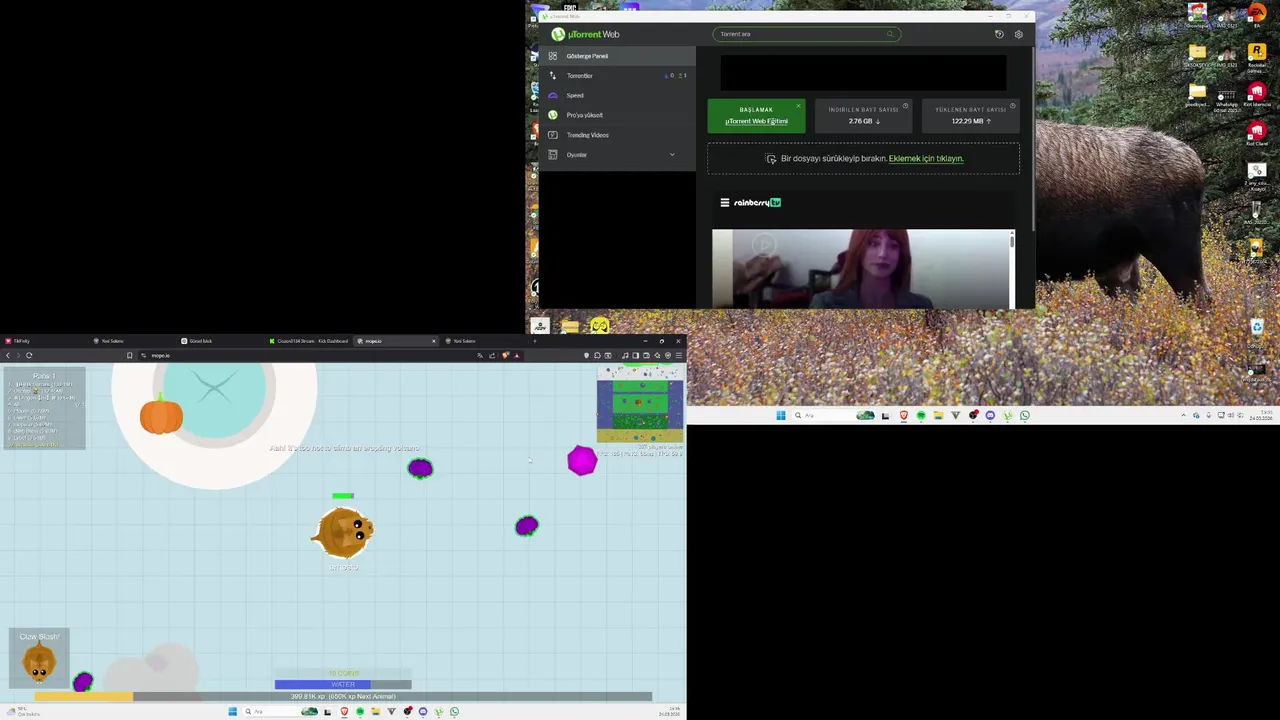
Task: Play the rainberry tv video
Action: click(764, 245)
